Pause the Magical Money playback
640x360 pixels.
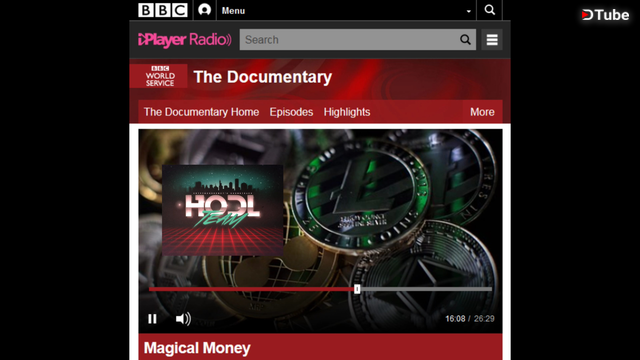(152, 319)
